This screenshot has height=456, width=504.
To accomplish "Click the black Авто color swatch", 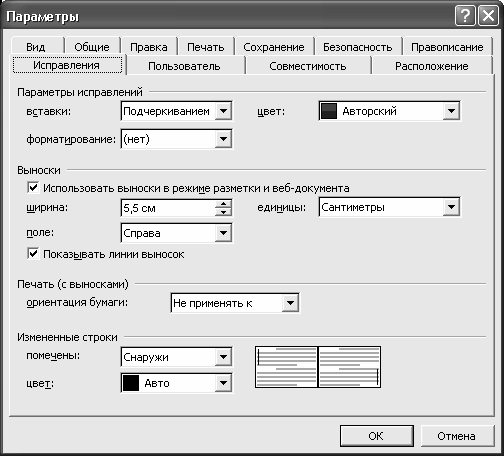I will pos(131,383).
